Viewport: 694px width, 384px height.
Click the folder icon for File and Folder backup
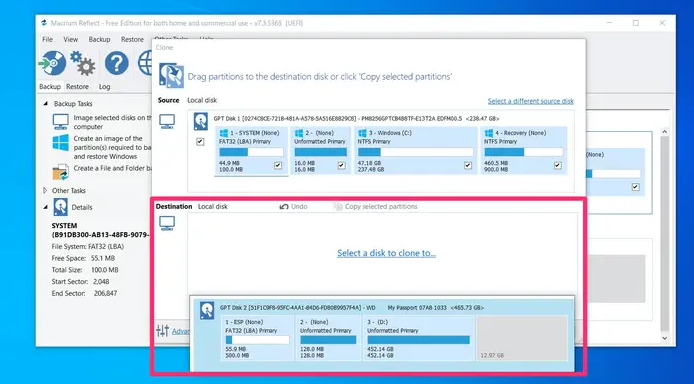tap(61, 172)
